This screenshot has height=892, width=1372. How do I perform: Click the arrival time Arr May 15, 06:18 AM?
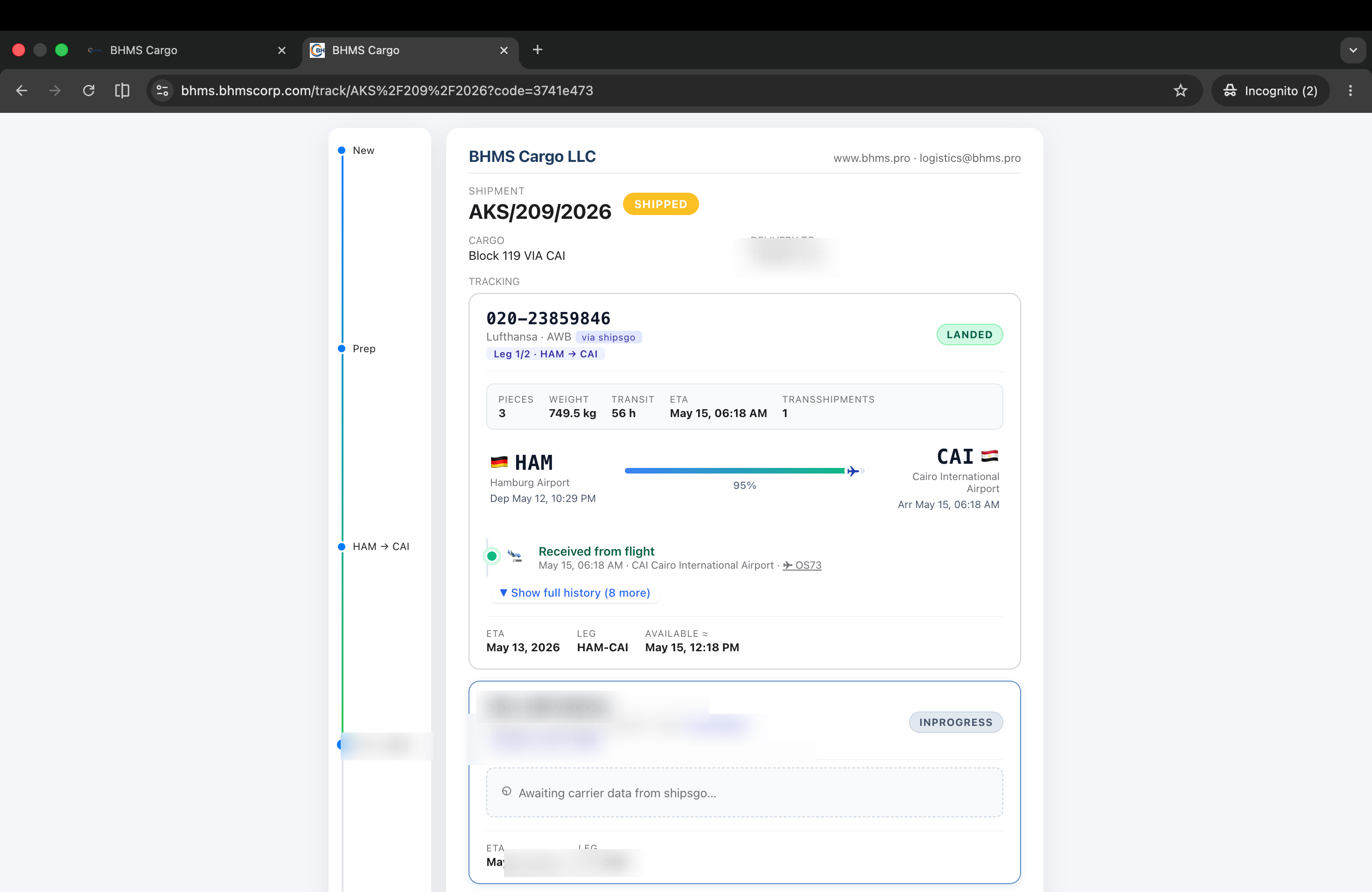948,504
